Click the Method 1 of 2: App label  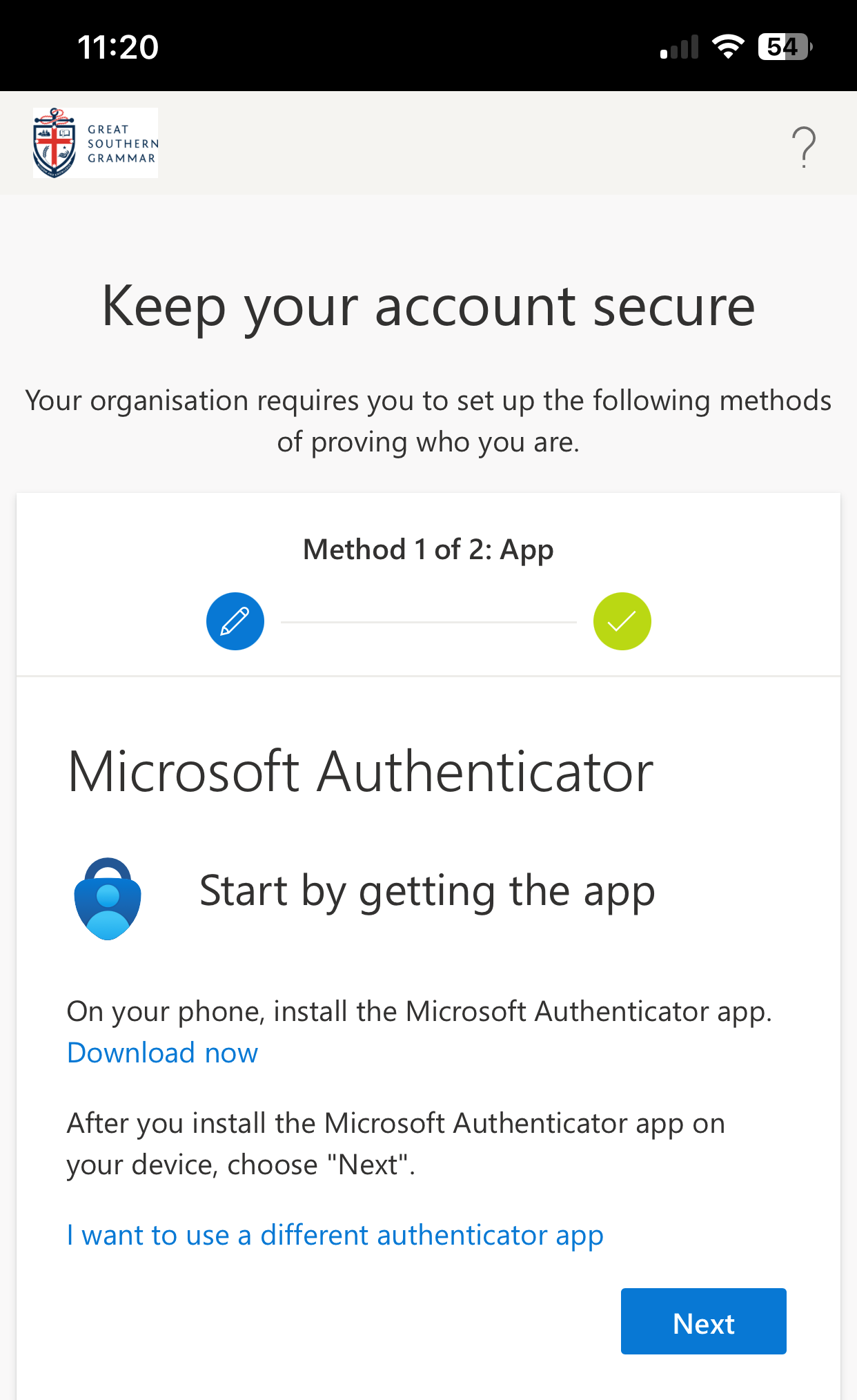point(428,549)
